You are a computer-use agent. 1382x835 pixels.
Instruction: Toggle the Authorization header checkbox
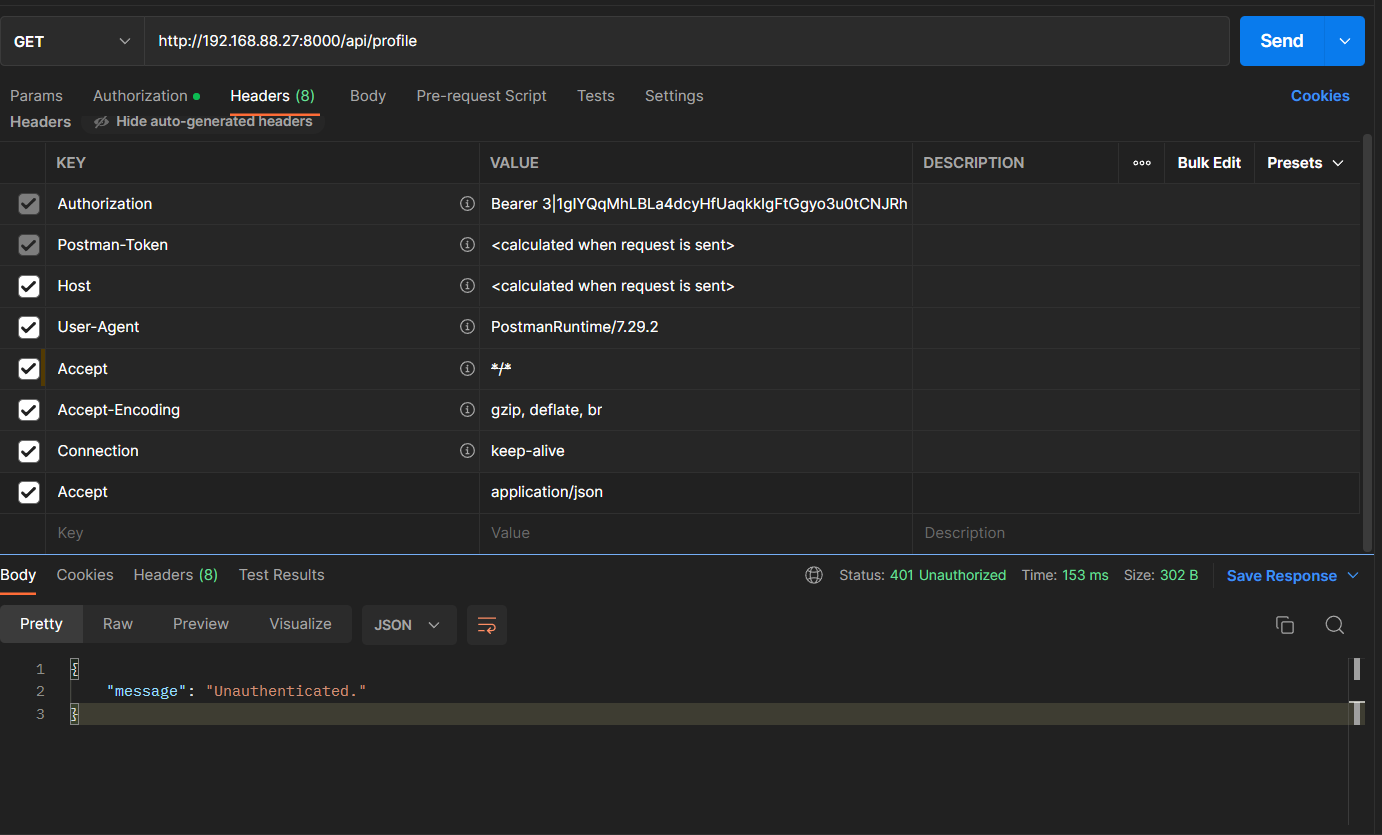29,204
